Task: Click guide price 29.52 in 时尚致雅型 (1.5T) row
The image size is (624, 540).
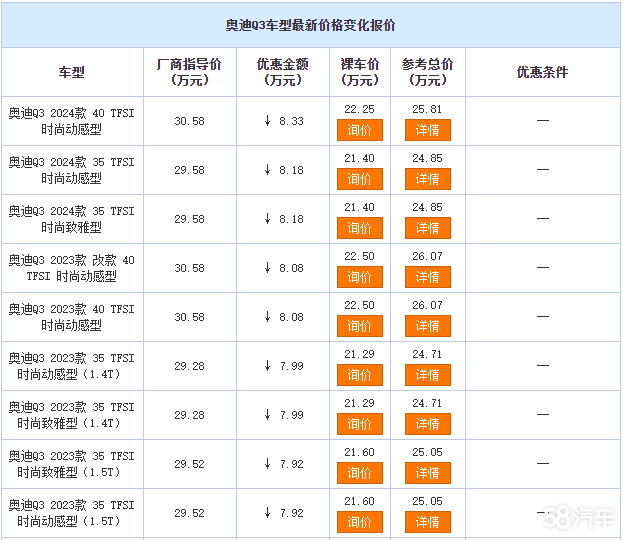Action: (189, 464)
